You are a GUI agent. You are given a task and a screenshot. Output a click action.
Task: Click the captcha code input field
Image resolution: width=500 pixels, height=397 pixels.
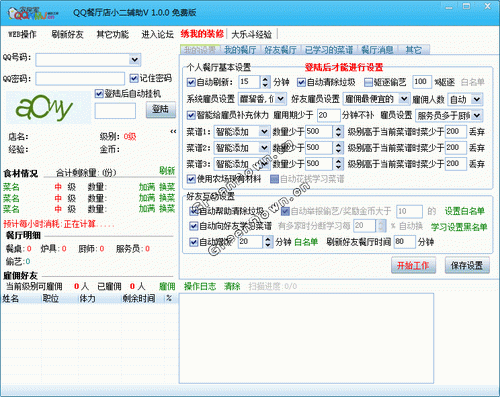pos(115,111)
